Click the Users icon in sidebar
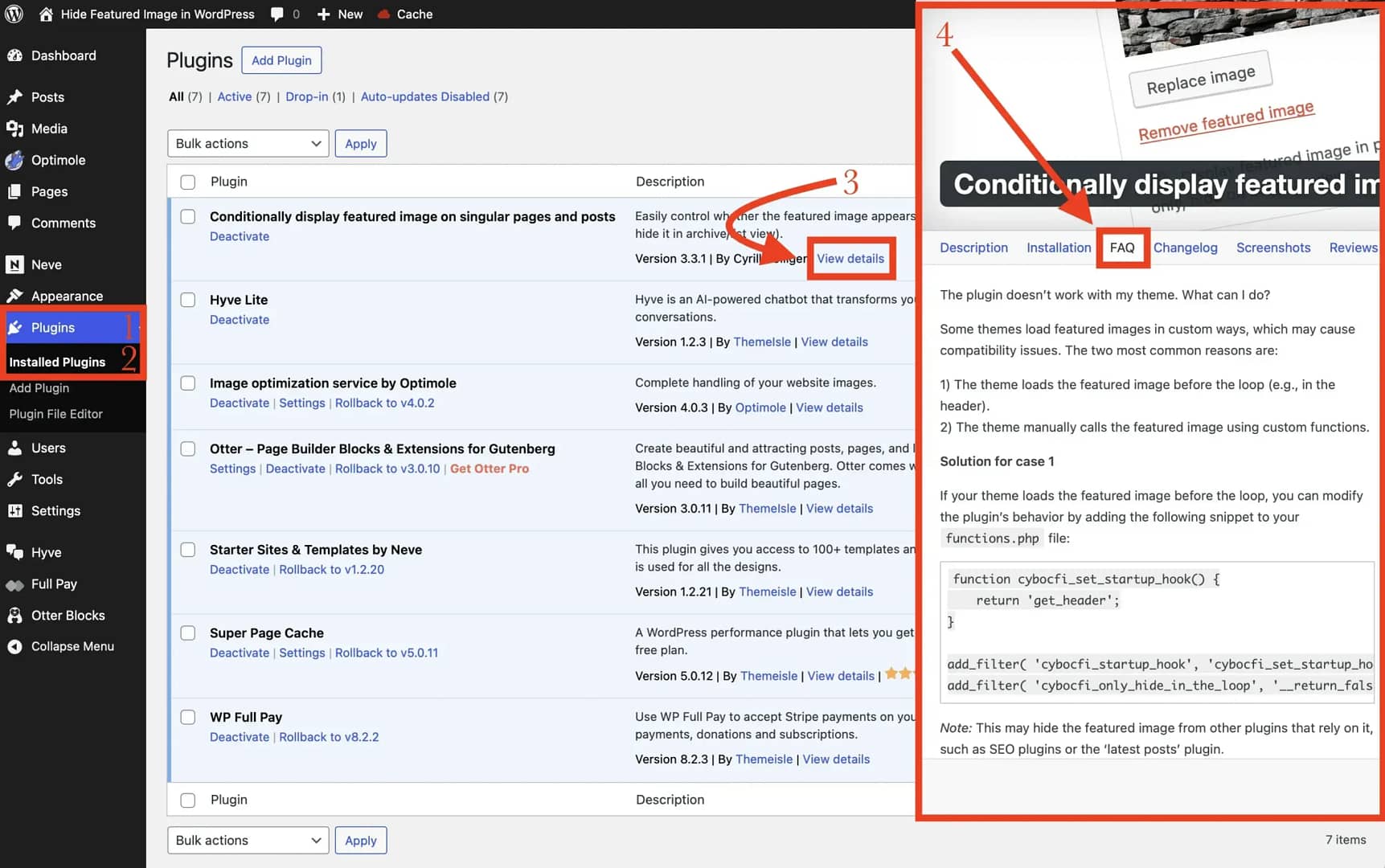 (14, 448)
